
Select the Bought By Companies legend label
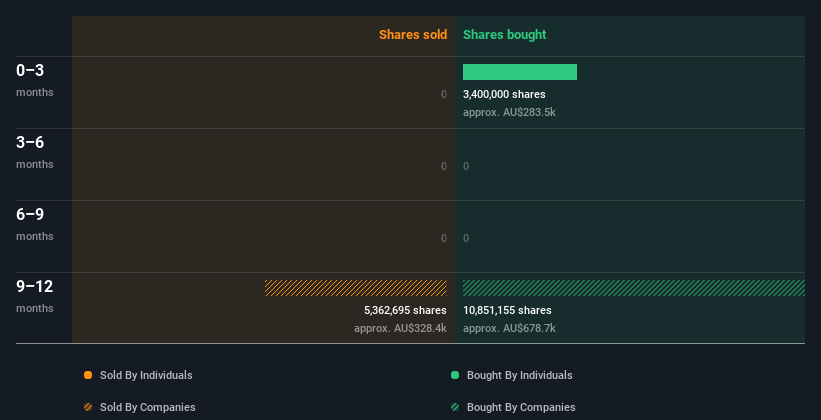521,407
